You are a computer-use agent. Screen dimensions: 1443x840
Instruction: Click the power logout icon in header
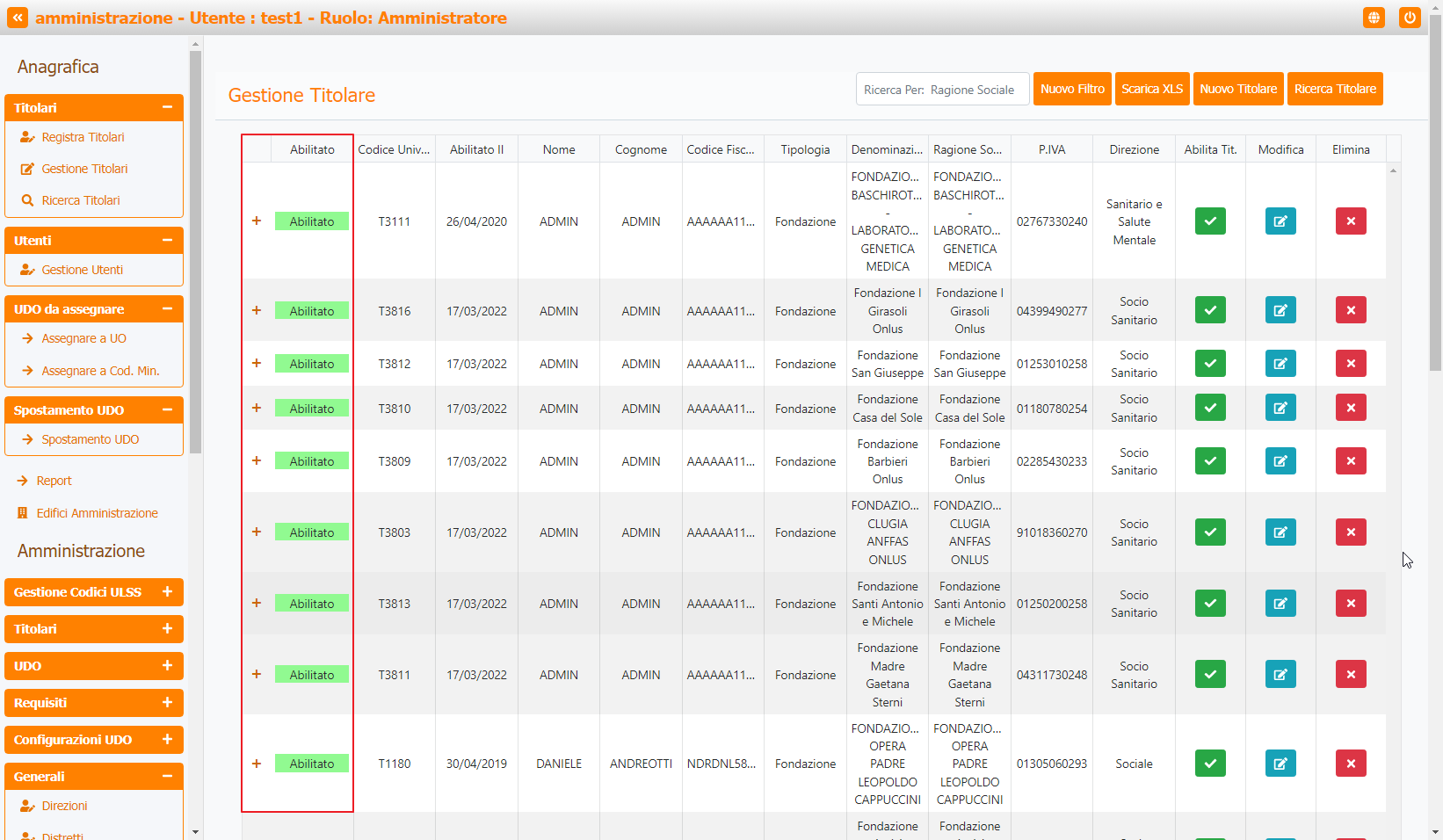point(1410,18)
